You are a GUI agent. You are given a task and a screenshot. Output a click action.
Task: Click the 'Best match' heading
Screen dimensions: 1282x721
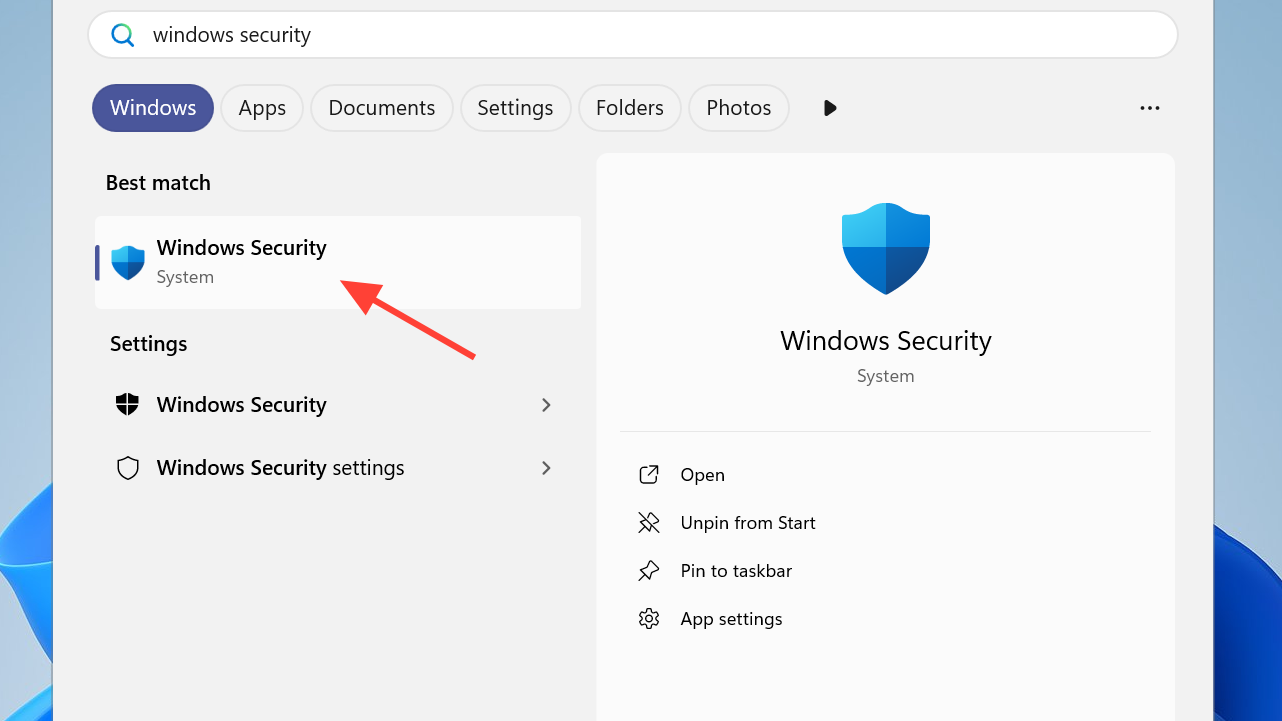point(158,183)
